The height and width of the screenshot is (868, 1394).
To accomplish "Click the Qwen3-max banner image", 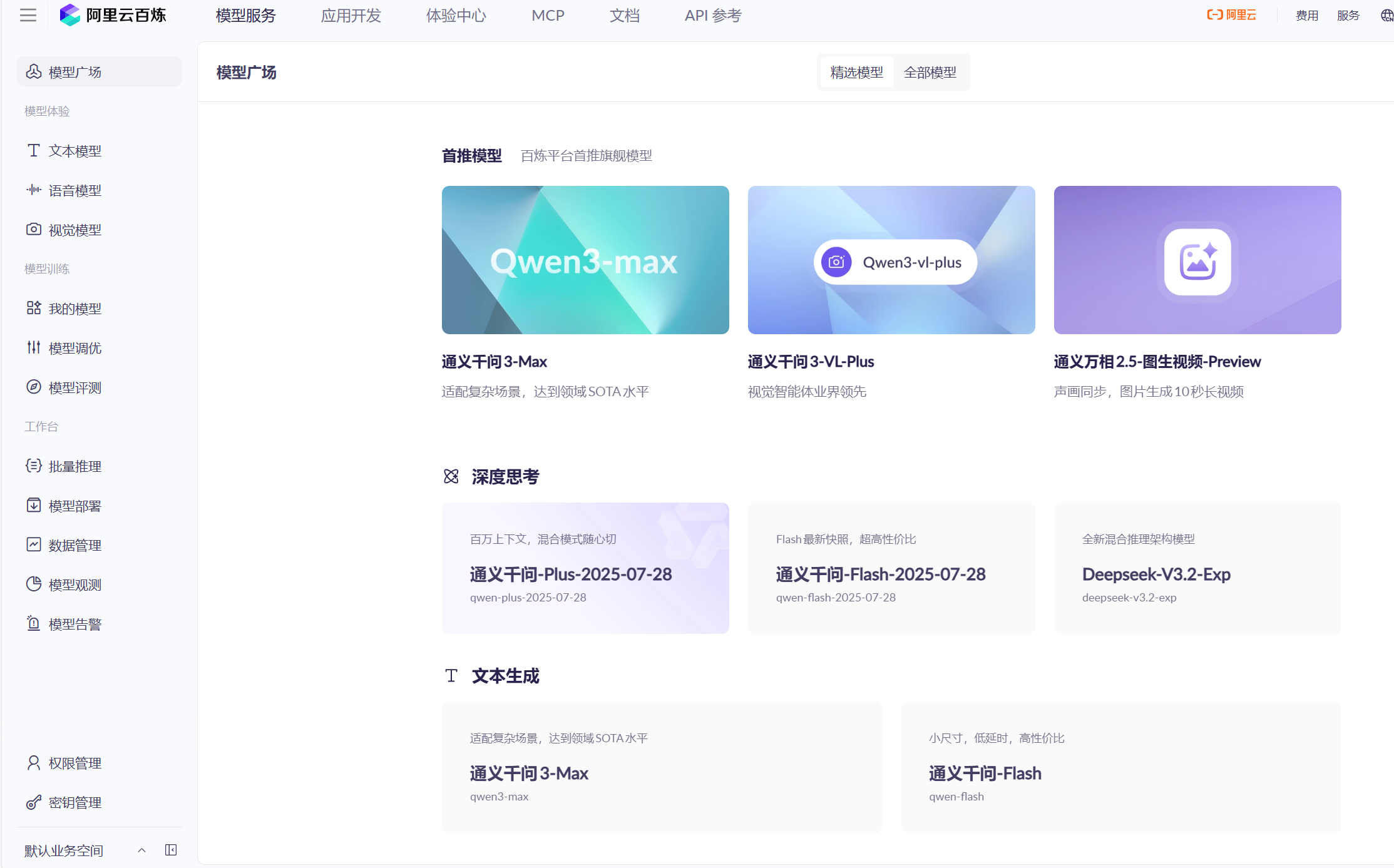I will 585,260.
